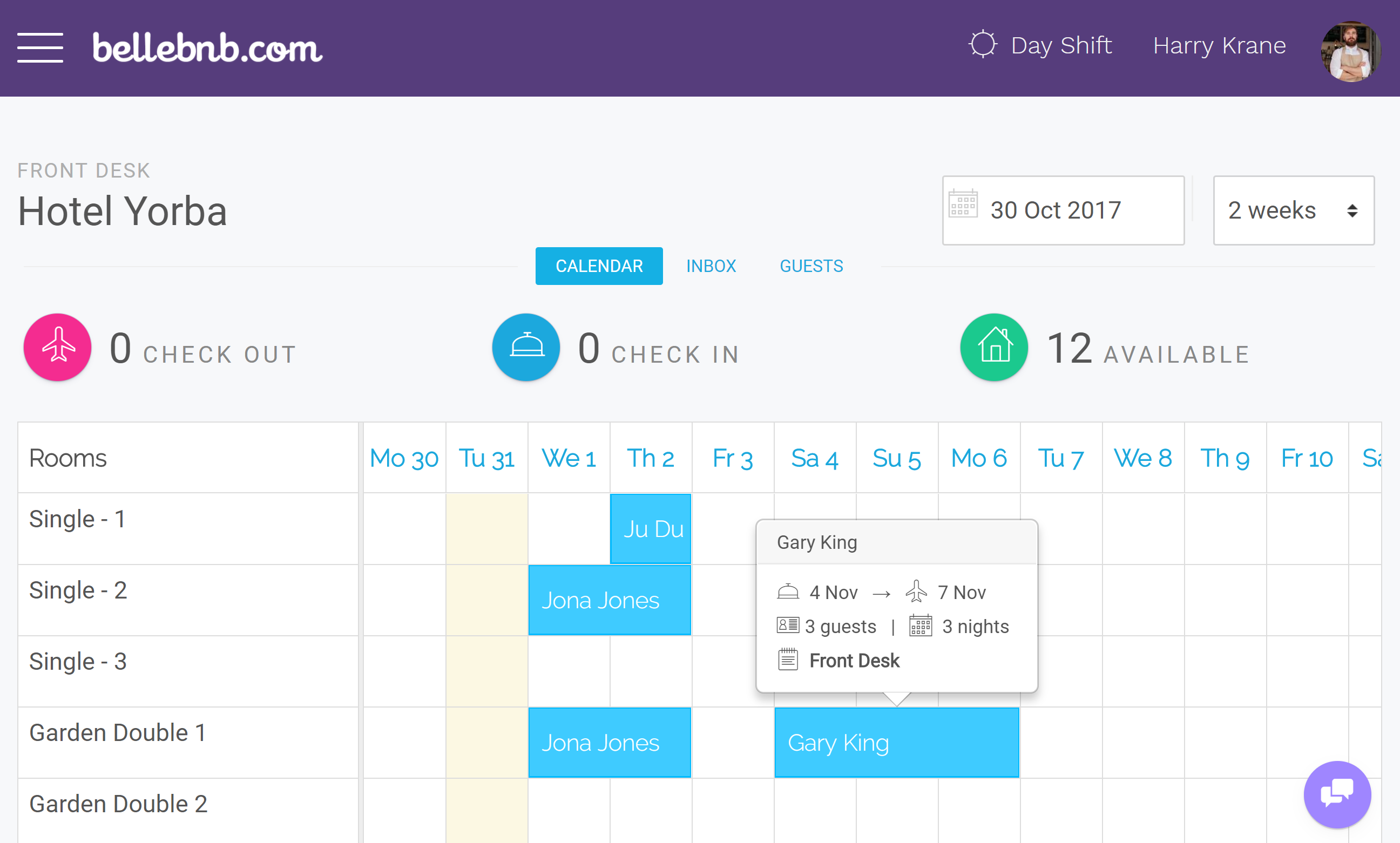Screen dimensions: 1400x843
Task: Open Harry Krane user menu
Action: pos(1219,45)
